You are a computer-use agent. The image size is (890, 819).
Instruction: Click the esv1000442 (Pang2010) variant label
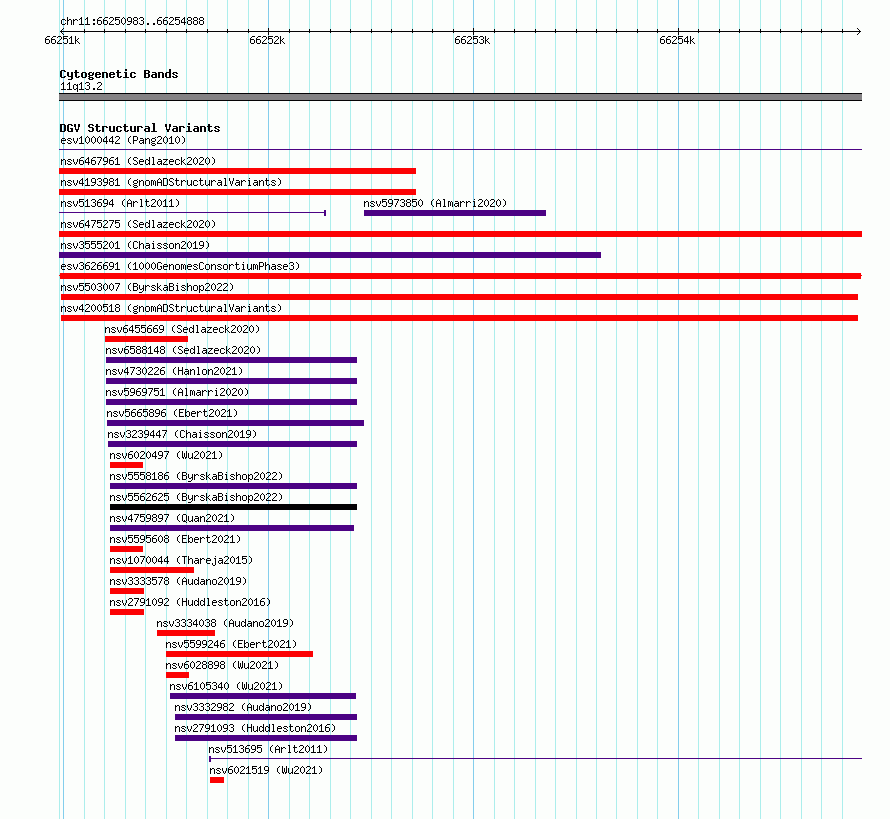(123, 140)
